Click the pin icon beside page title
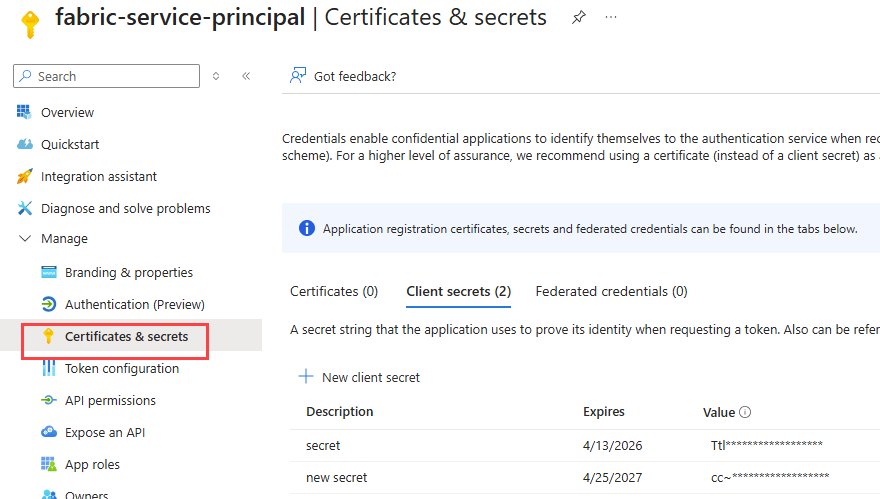The width and height of the screenshot is (880, 499). coord(578,18)
